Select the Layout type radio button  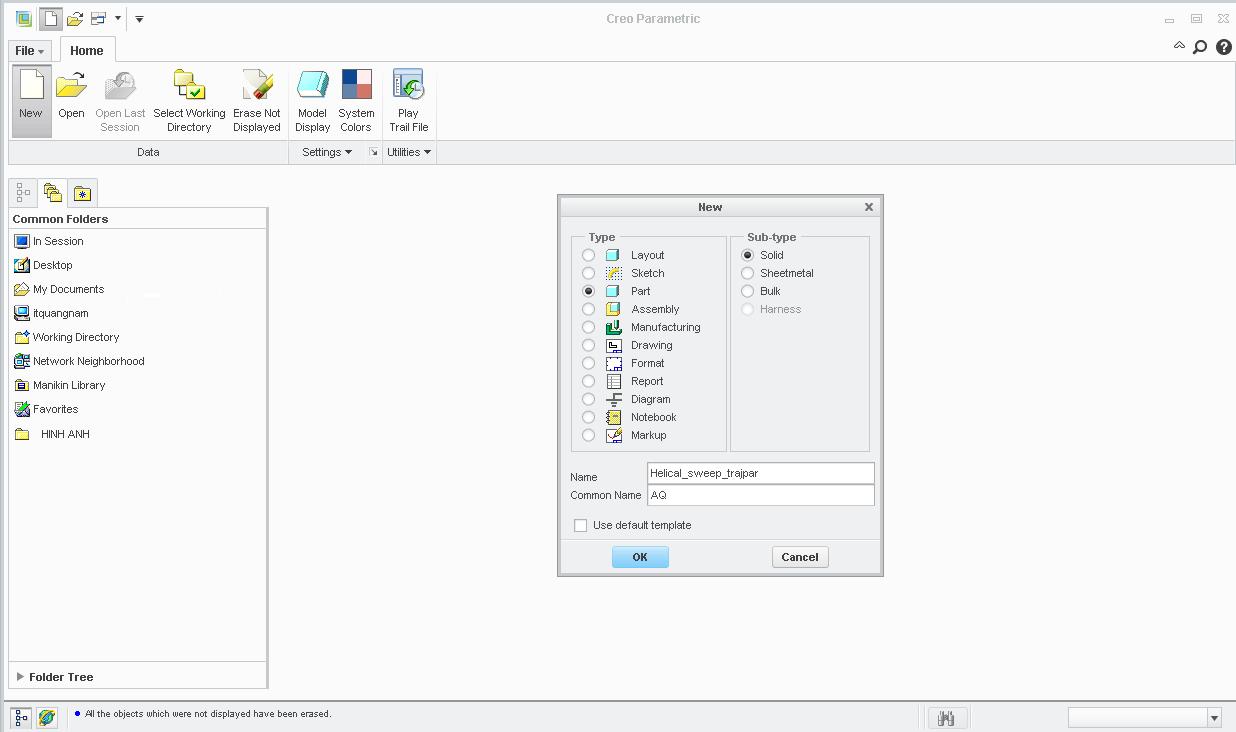point(589,255)
